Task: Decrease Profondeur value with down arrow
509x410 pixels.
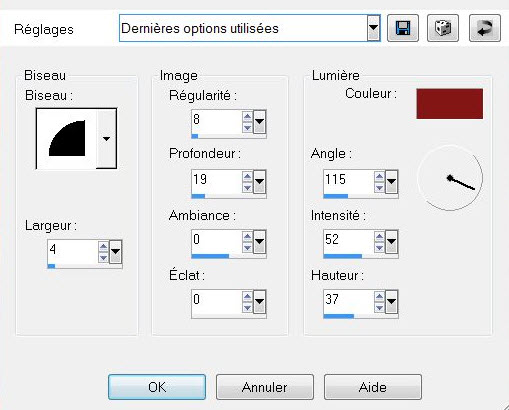Action: [x=247, y=188]
